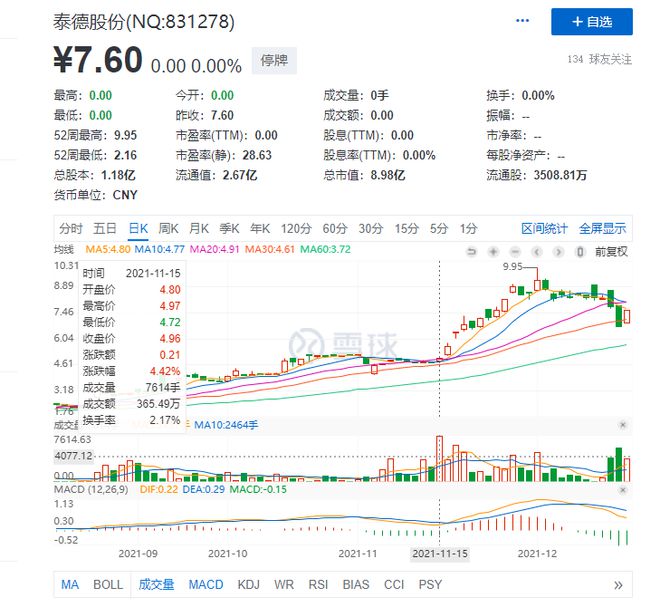Click the 停牌 status badge
The image size is (660, 607).
tap(274, 61)
